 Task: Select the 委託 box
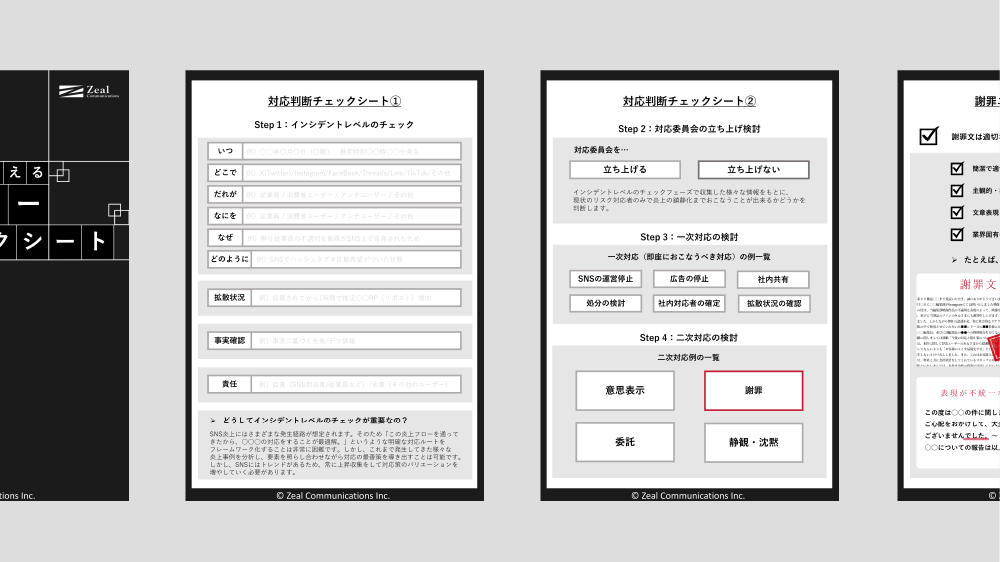coord(625,442)
